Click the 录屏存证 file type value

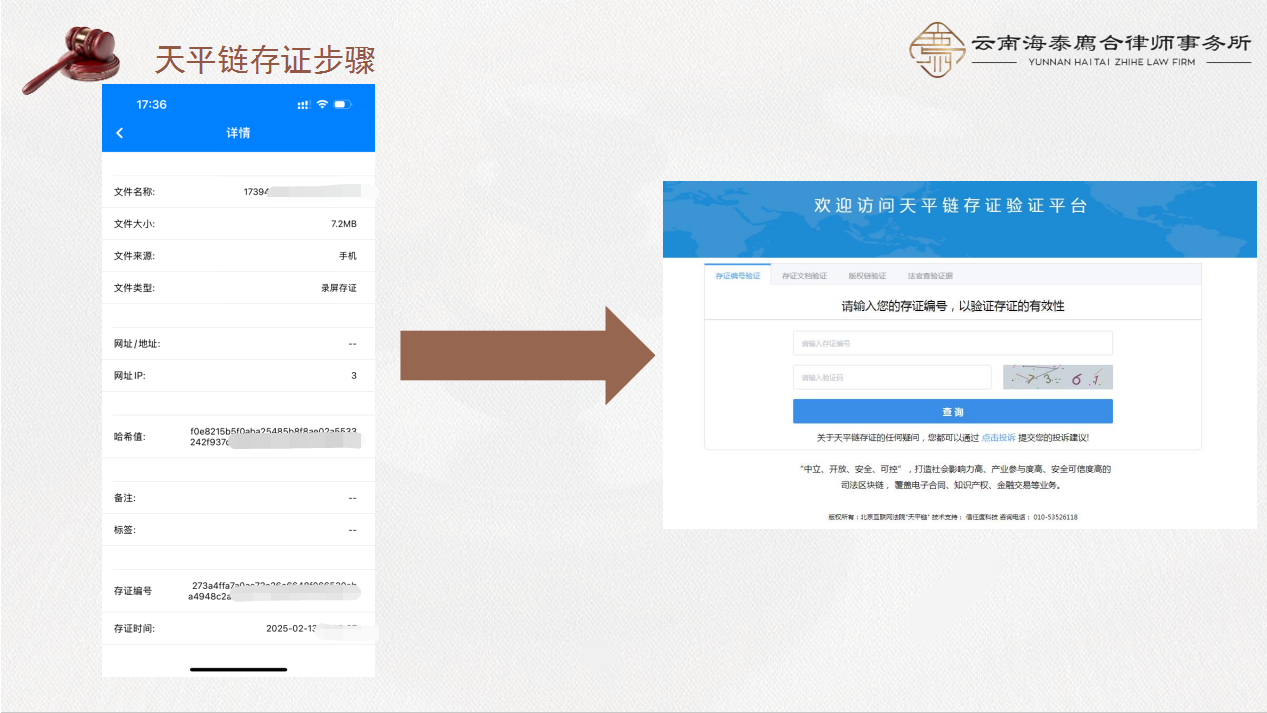[339, 288]
